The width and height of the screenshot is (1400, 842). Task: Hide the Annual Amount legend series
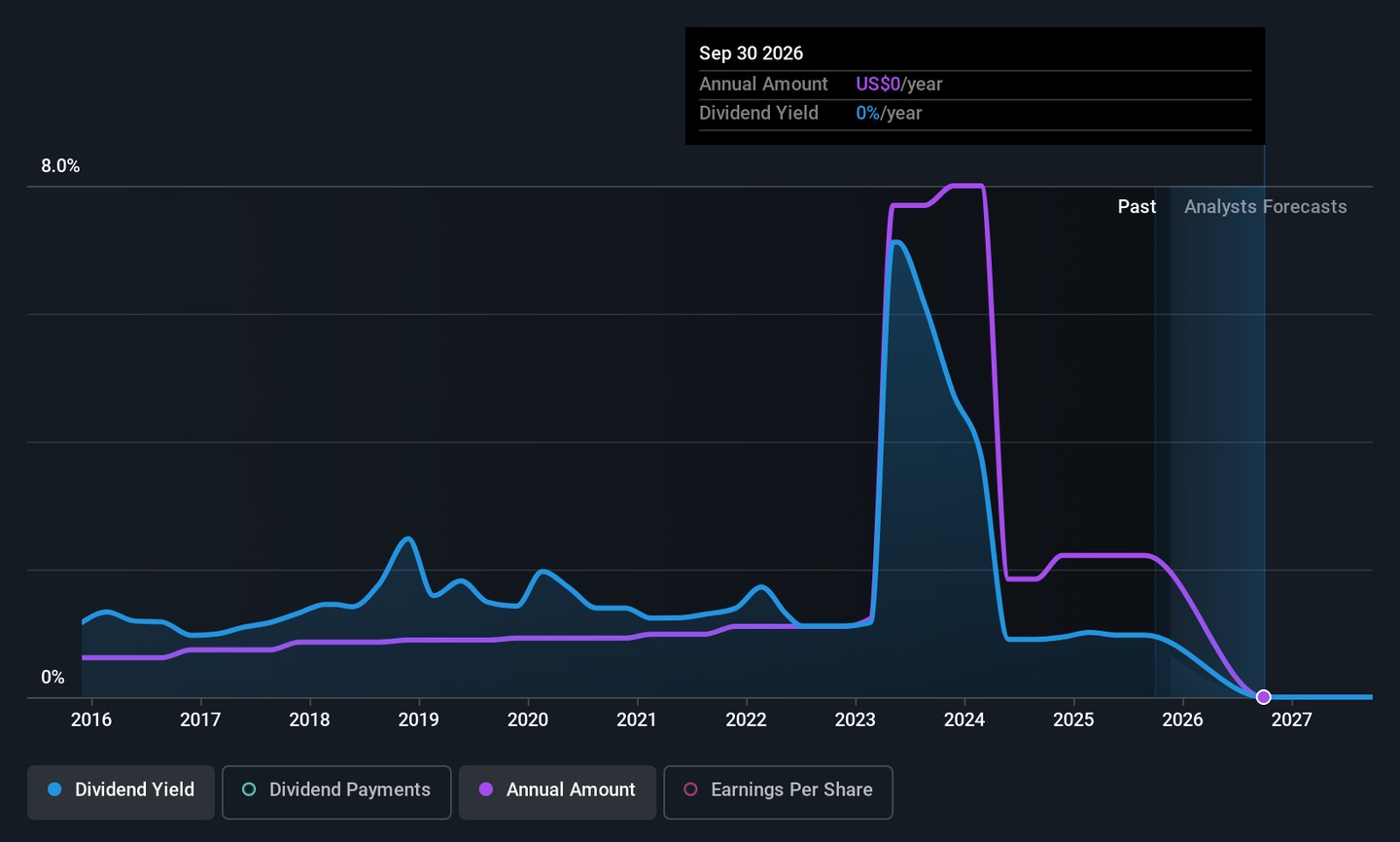[x=558, y=790]
